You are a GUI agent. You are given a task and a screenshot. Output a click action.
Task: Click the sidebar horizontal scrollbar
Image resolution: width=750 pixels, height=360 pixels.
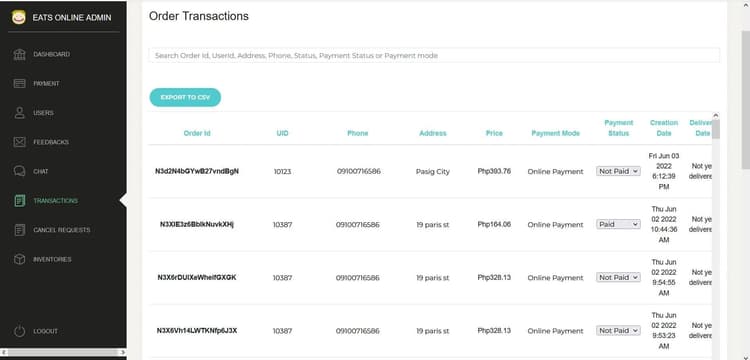63,352
